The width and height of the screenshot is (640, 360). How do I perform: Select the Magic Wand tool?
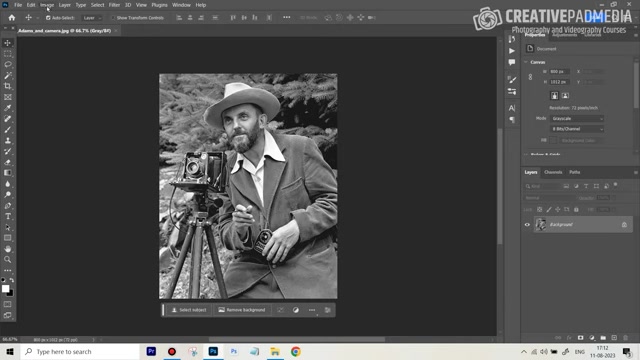pyautogui.click(x=8, y=76)
